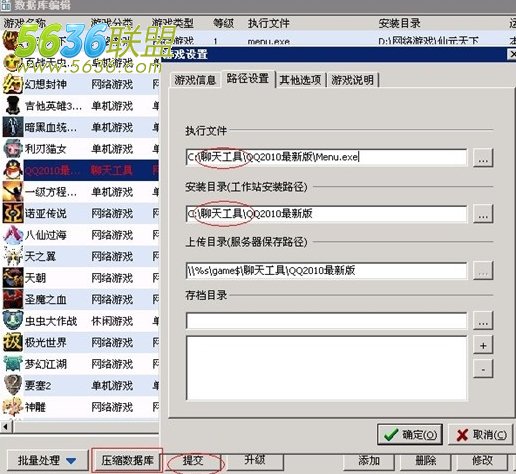Switch to the 其他选项 tab

tap(300, 80)
